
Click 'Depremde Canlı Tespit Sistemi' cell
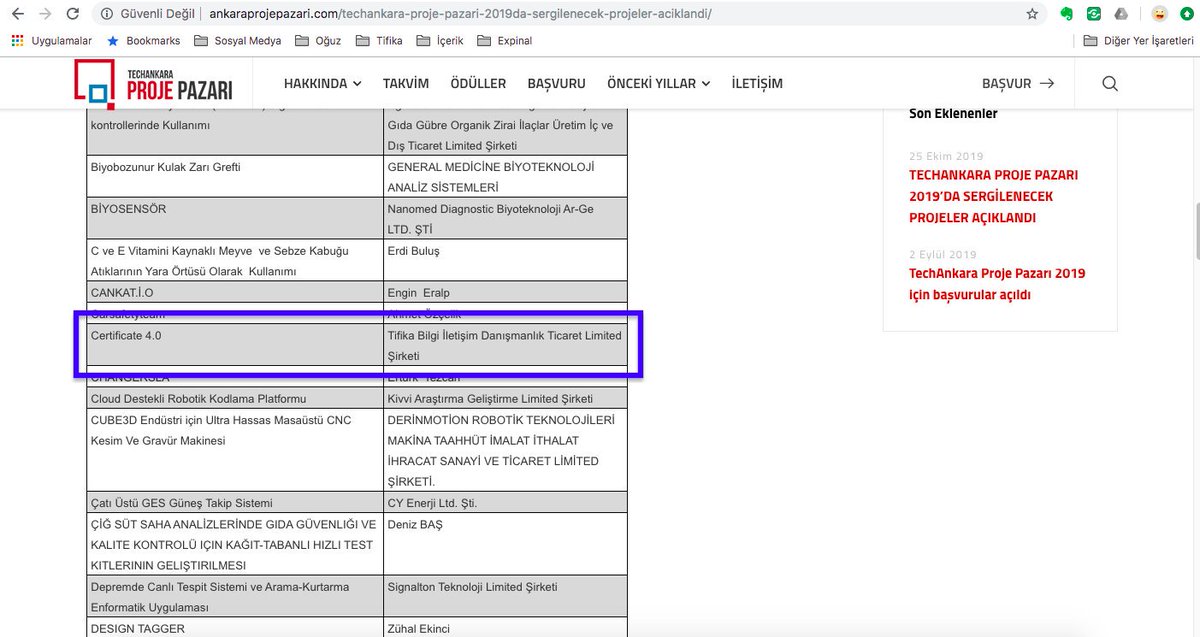(236, 596)
